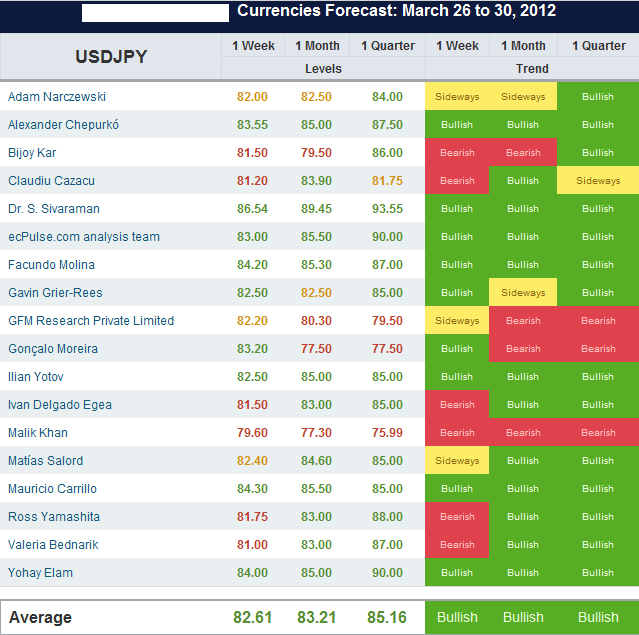Click the Facundo Molina name link
639x635 pixels.
coord(51,265)
